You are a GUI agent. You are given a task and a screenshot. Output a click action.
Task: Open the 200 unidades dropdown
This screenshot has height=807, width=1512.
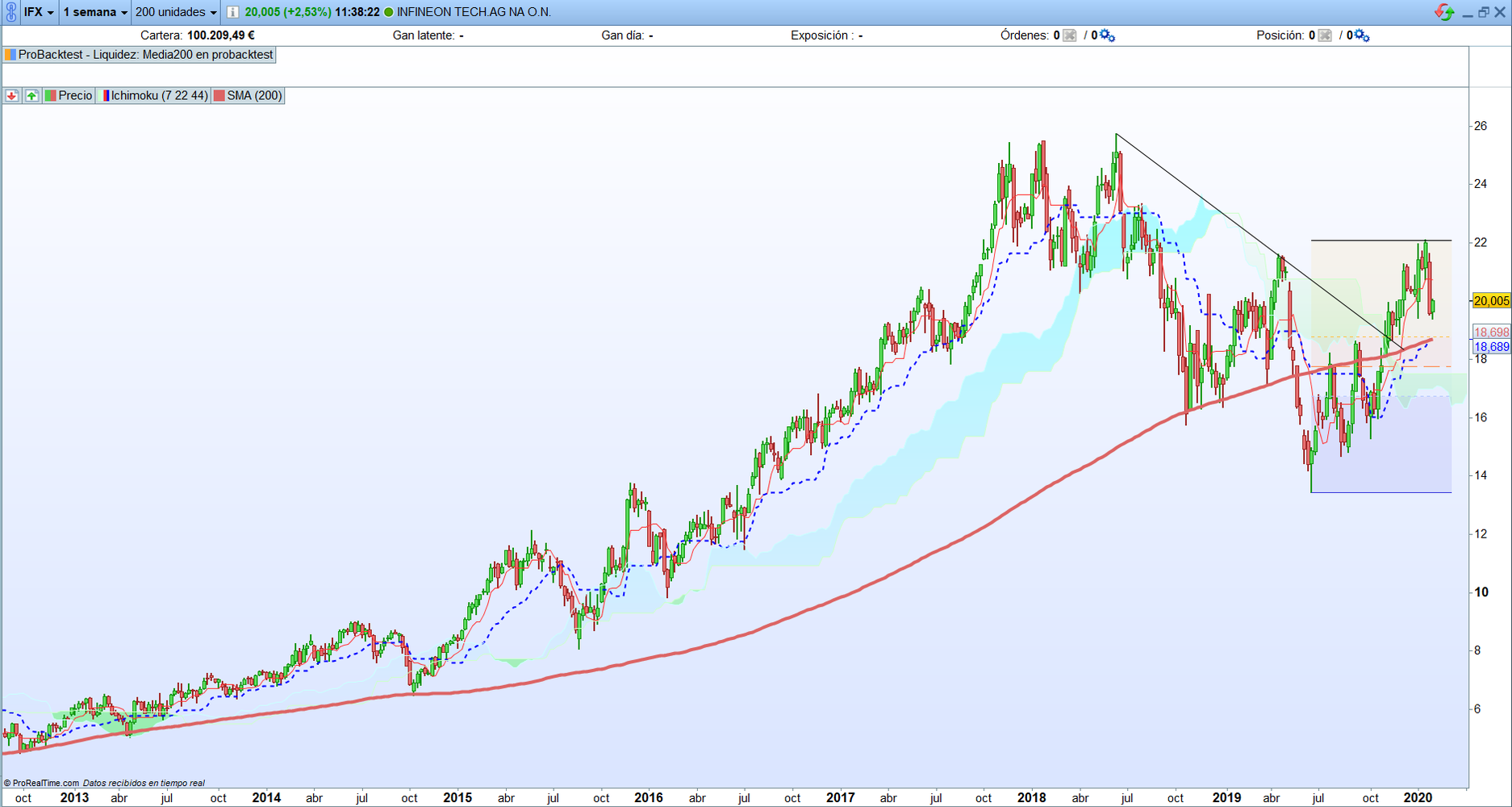tap(176, 12)
